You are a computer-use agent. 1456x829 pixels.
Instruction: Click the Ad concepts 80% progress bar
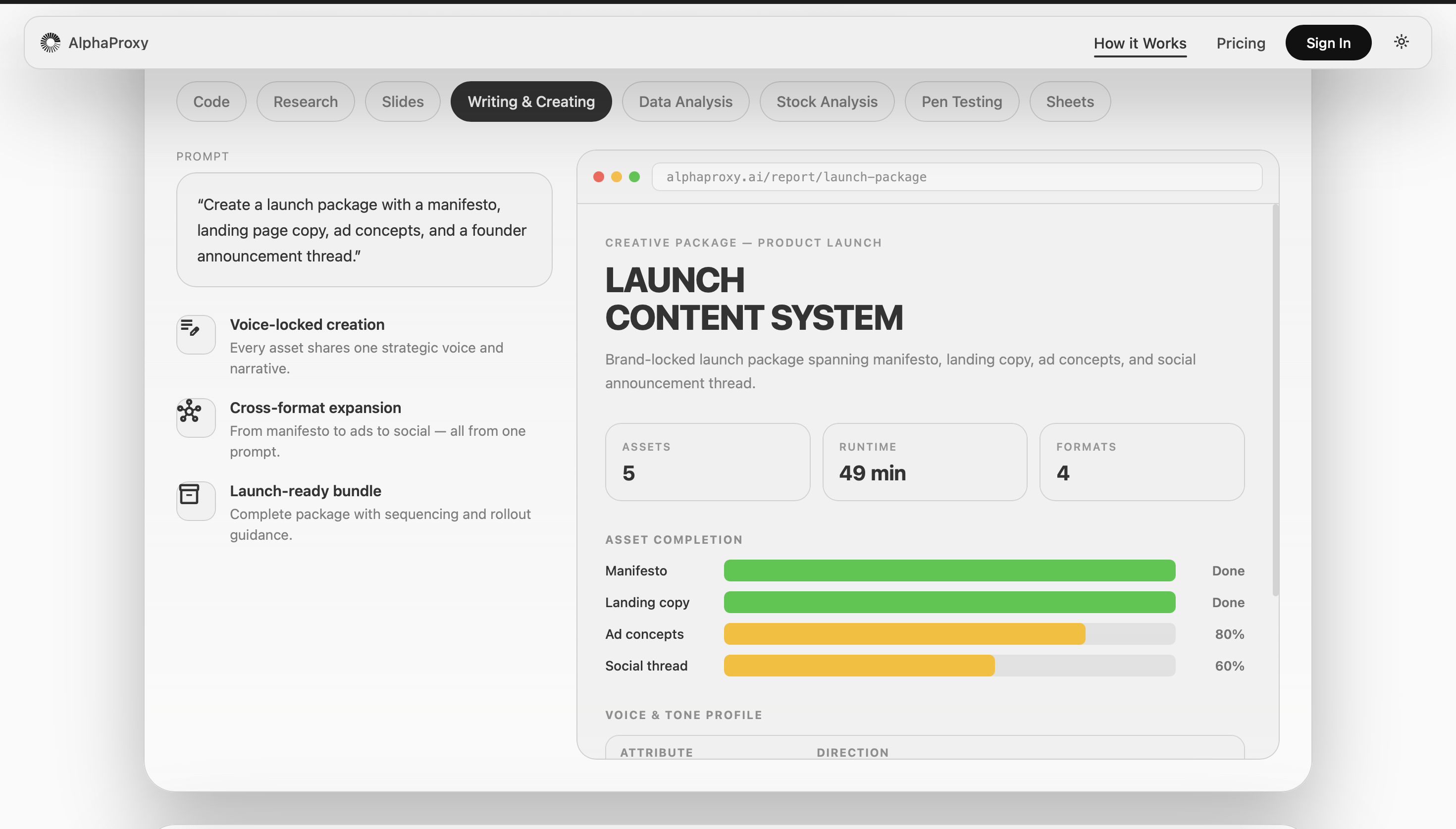click(949, 634)
